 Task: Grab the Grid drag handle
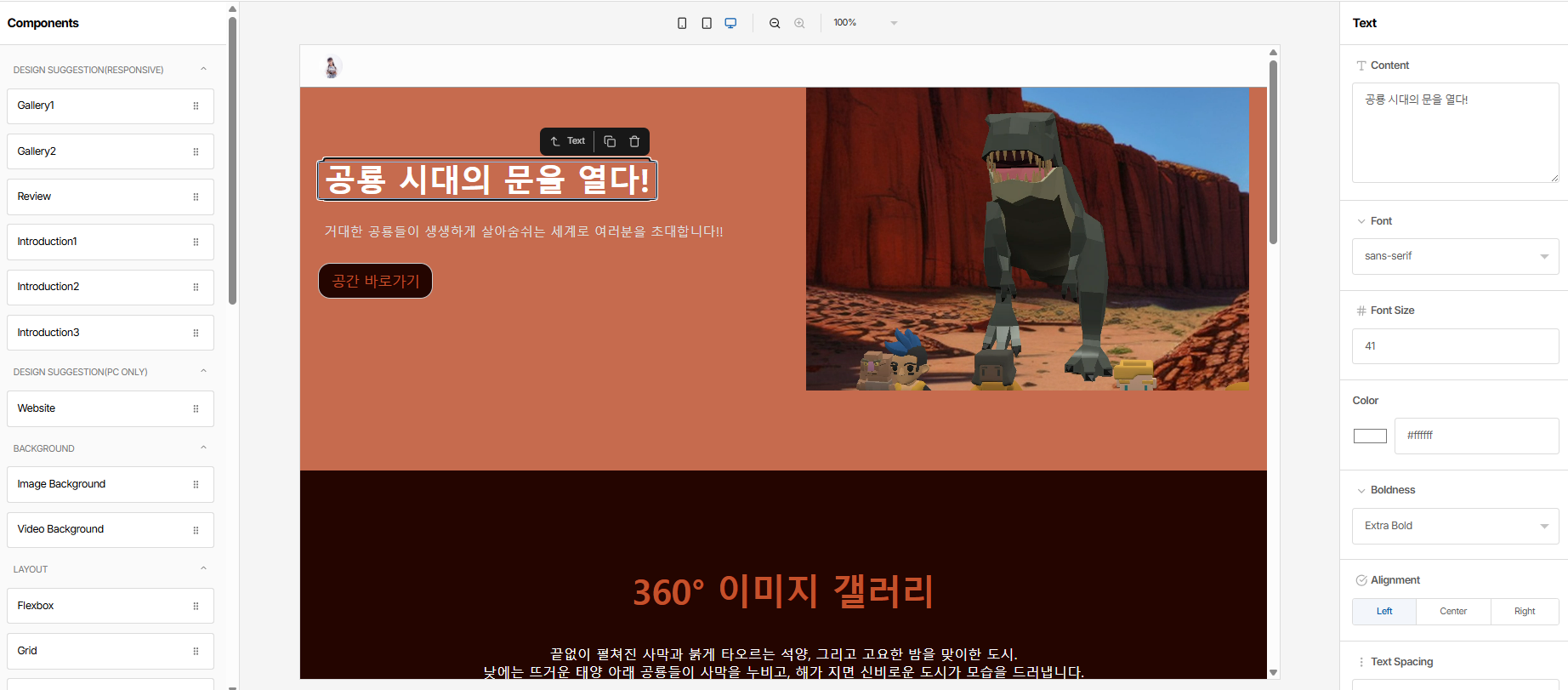click(x=196, y=651)
